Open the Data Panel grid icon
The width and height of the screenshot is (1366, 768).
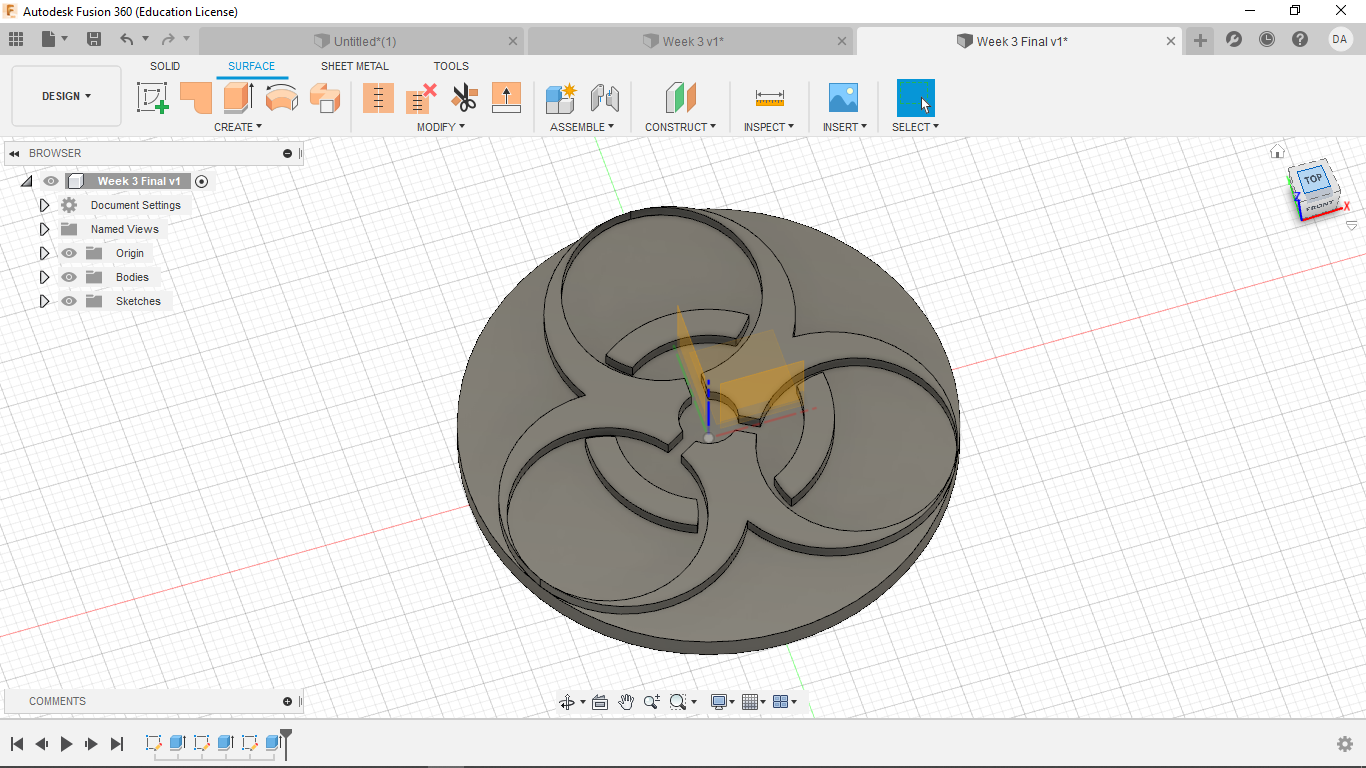pyautogui.click(x=15, y=39)
